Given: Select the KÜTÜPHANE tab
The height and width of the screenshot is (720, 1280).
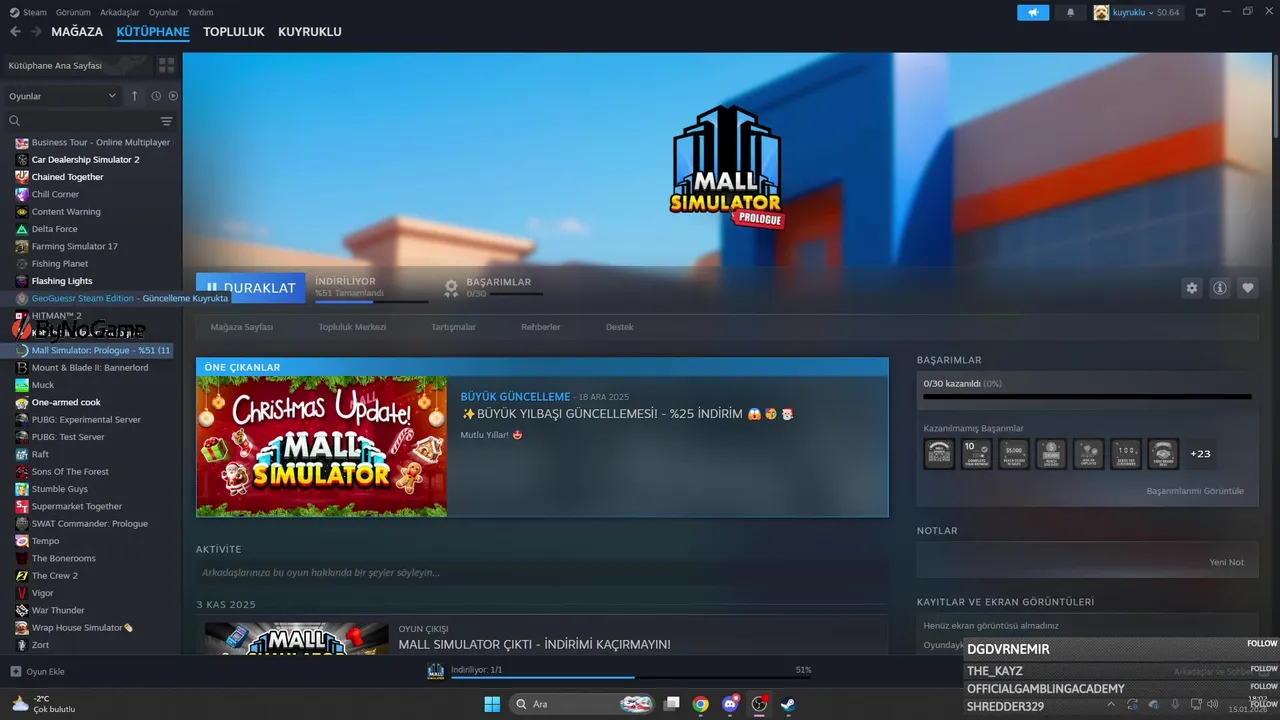Looking at the screenshot, I should 153,32.
